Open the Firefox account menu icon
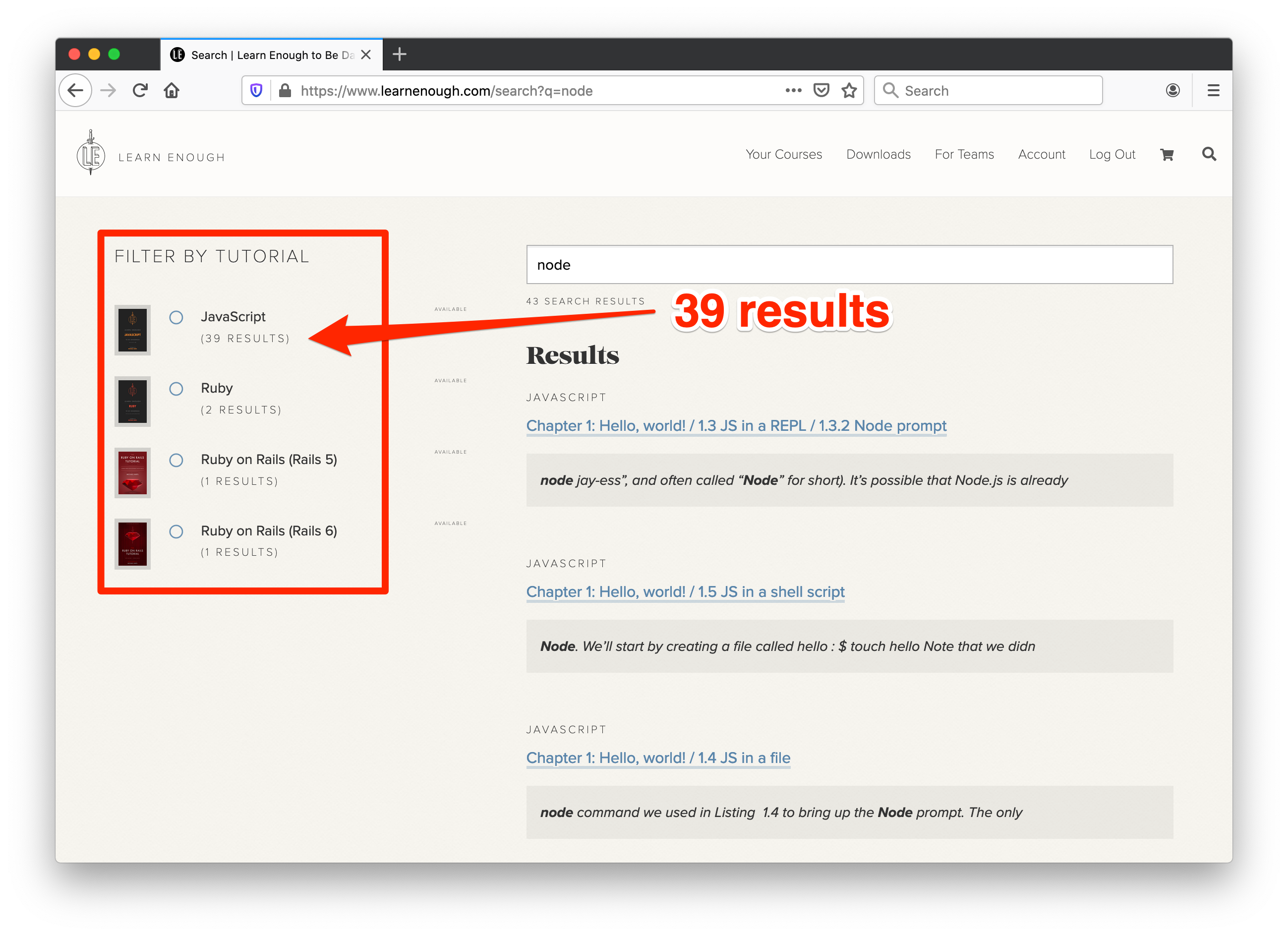 point(1172,90)
